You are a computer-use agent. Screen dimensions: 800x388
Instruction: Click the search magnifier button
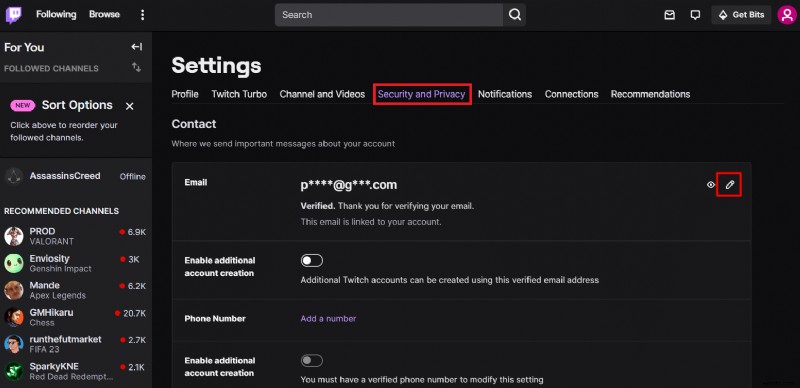[514, 15]
